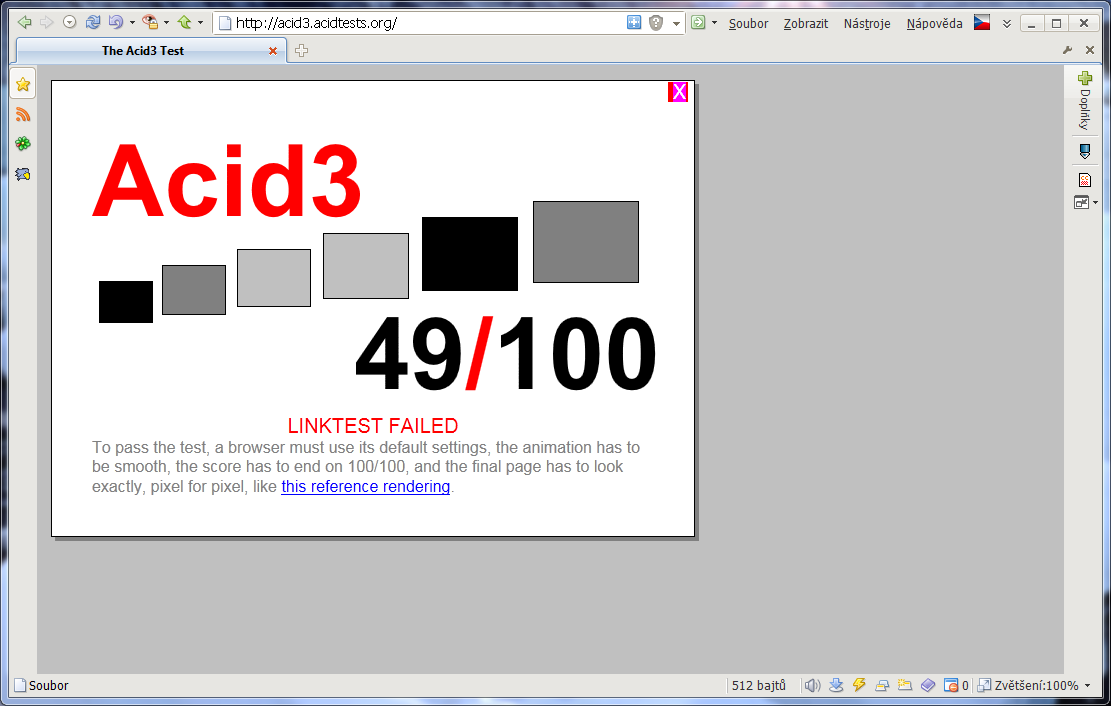Open a new tab with the plus button
The height and width of the screenshot is (706, 1111).
tap(301, 51)
